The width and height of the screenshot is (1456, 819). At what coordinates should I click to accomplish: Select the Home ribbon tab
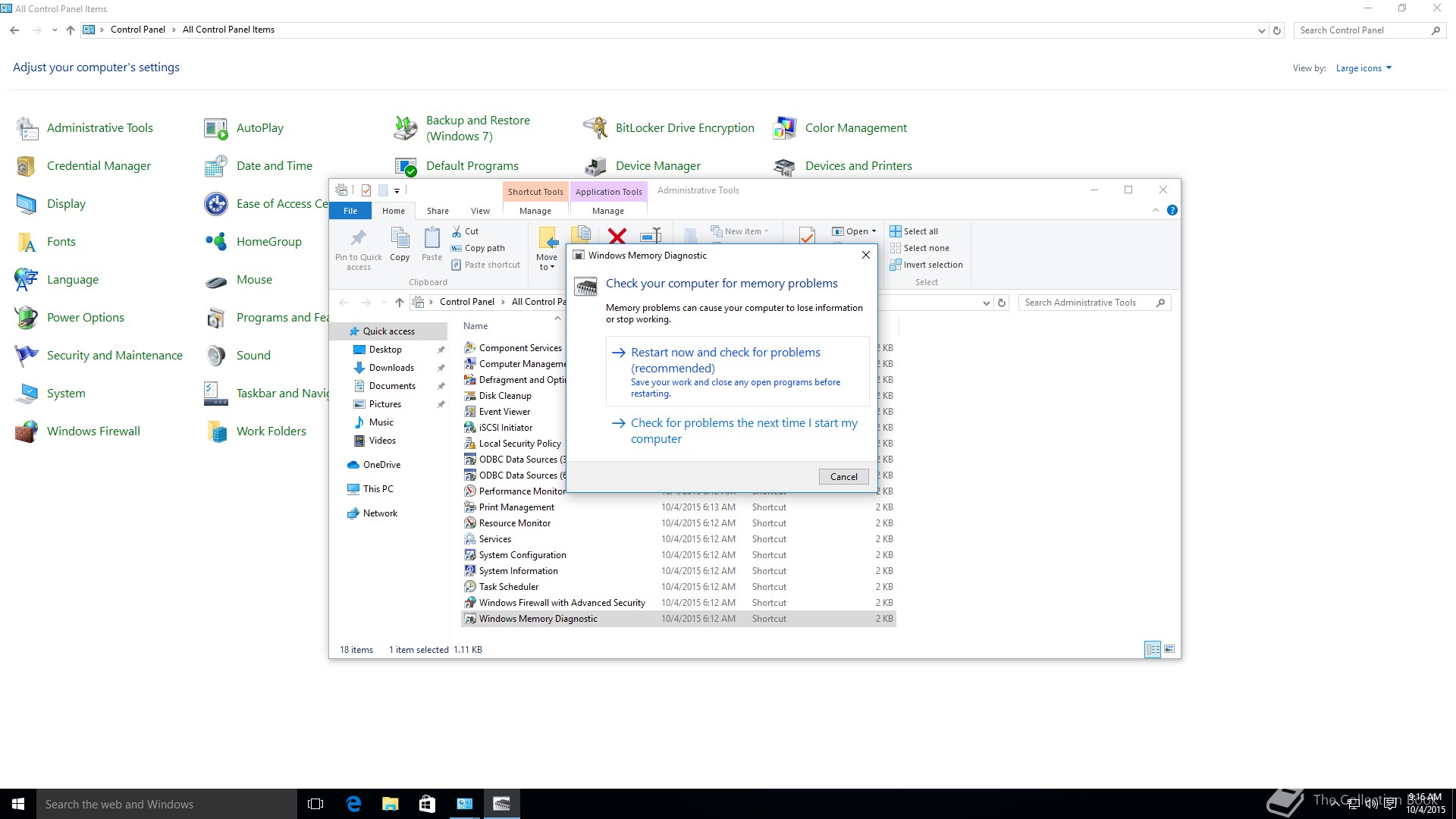[394, 211]
